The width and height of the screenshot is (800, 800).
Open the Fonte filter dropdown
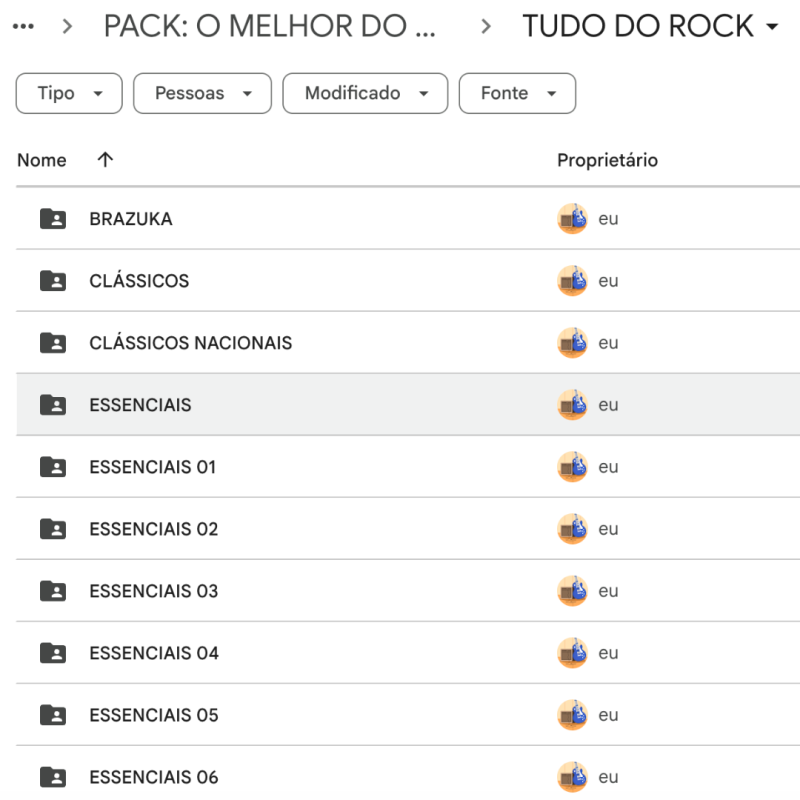(x=517, y=93)
